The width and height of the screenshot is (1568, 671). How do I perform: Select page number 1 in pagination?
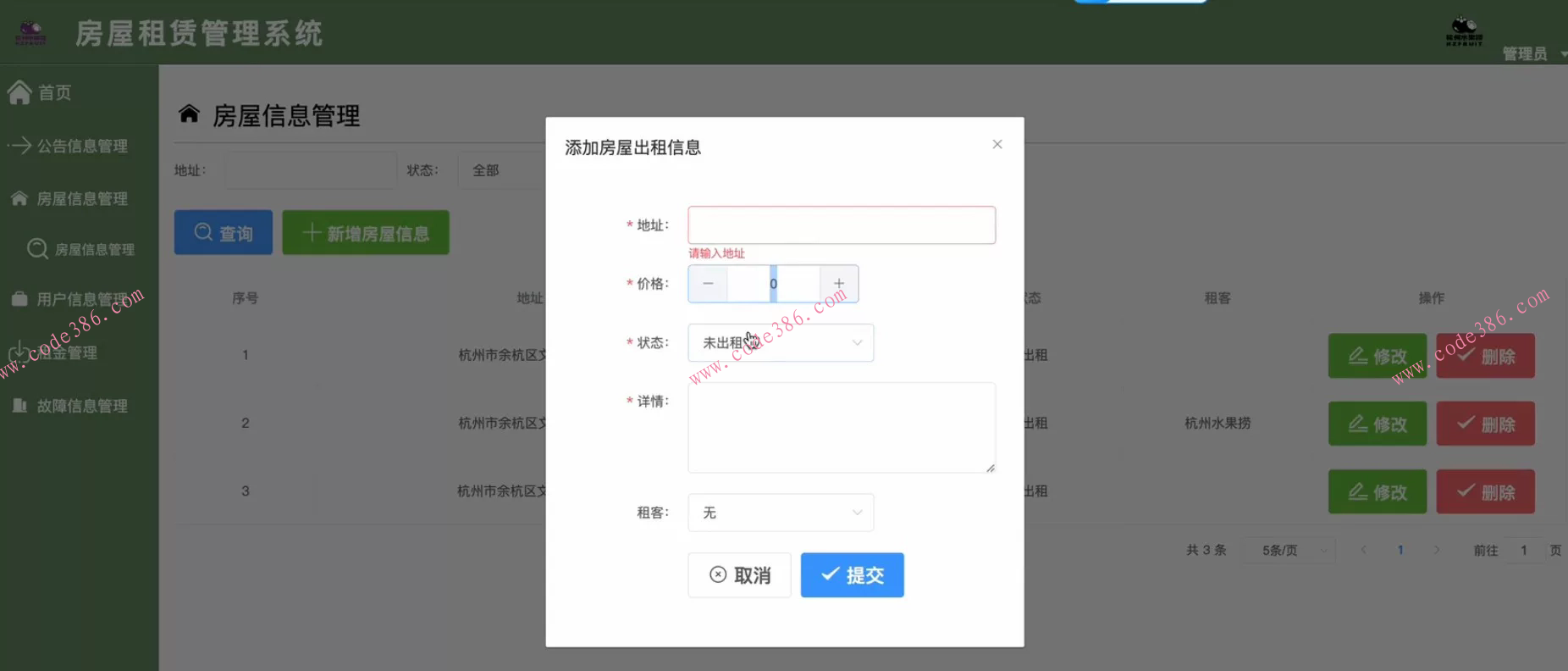click(1400, 550)
